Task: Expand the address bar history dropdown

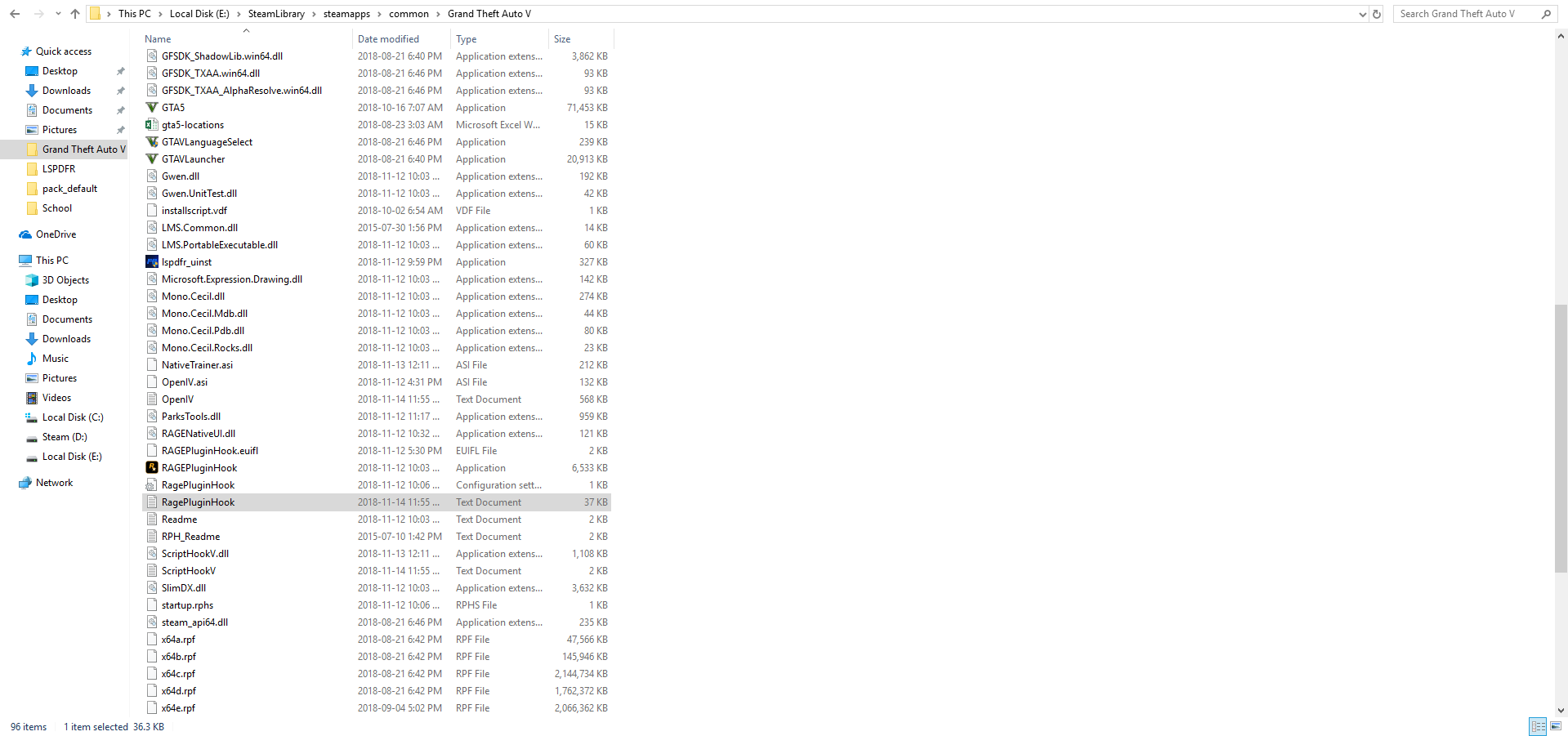Action: point(1362,14)
